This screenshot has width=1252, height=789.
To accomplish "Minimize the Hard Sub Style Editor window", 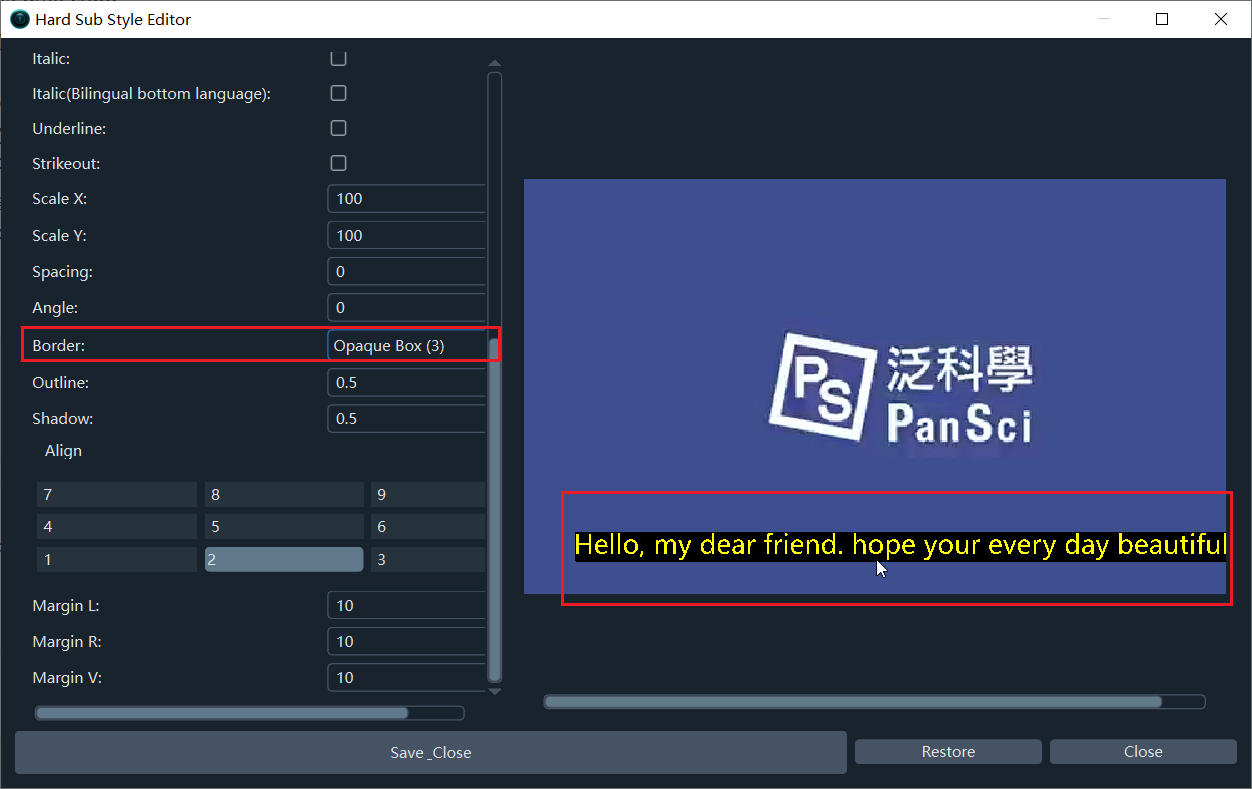I will (1104, 19).
